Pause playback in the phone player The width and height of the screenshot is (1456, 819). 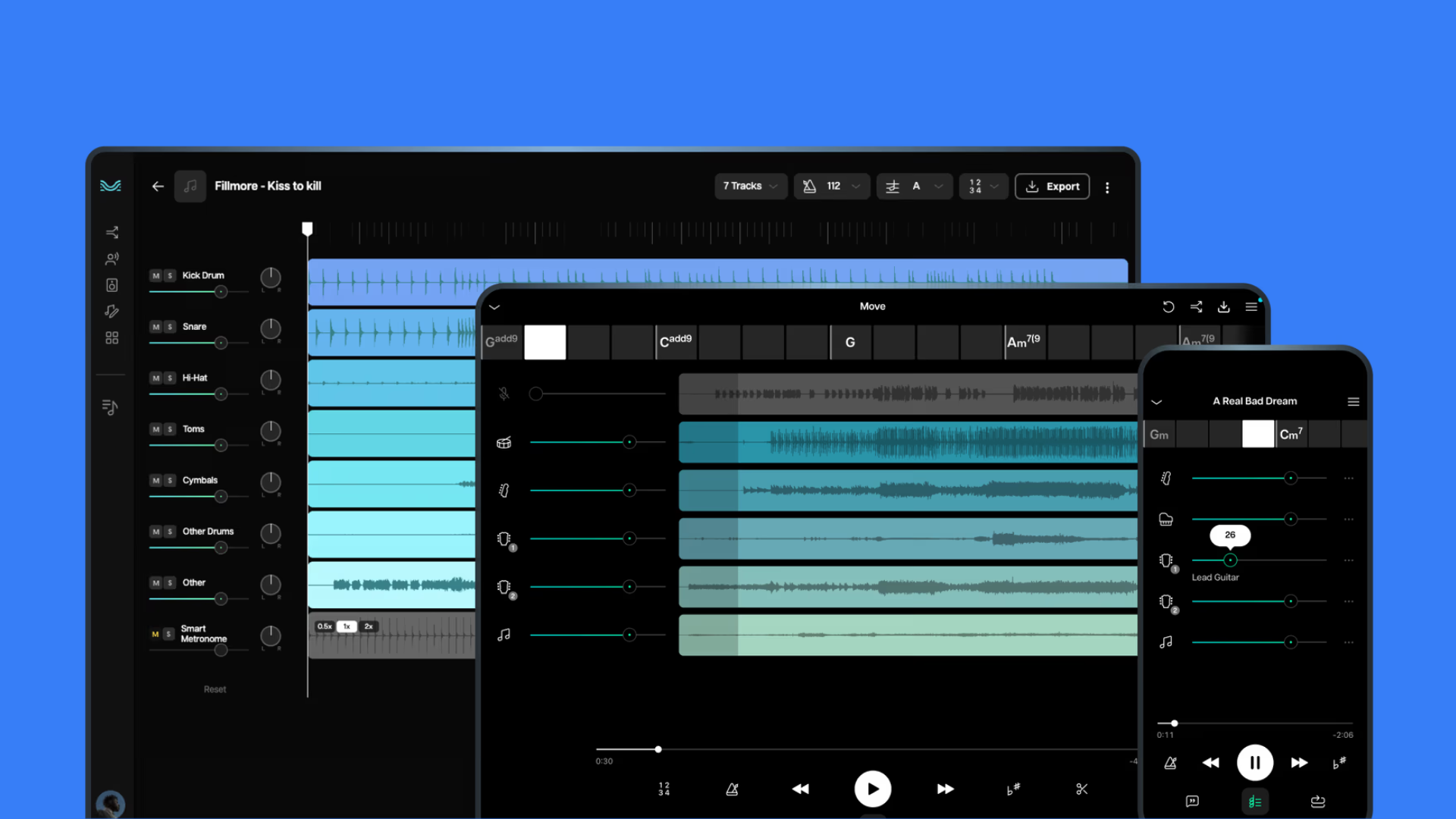[1255, 763]
